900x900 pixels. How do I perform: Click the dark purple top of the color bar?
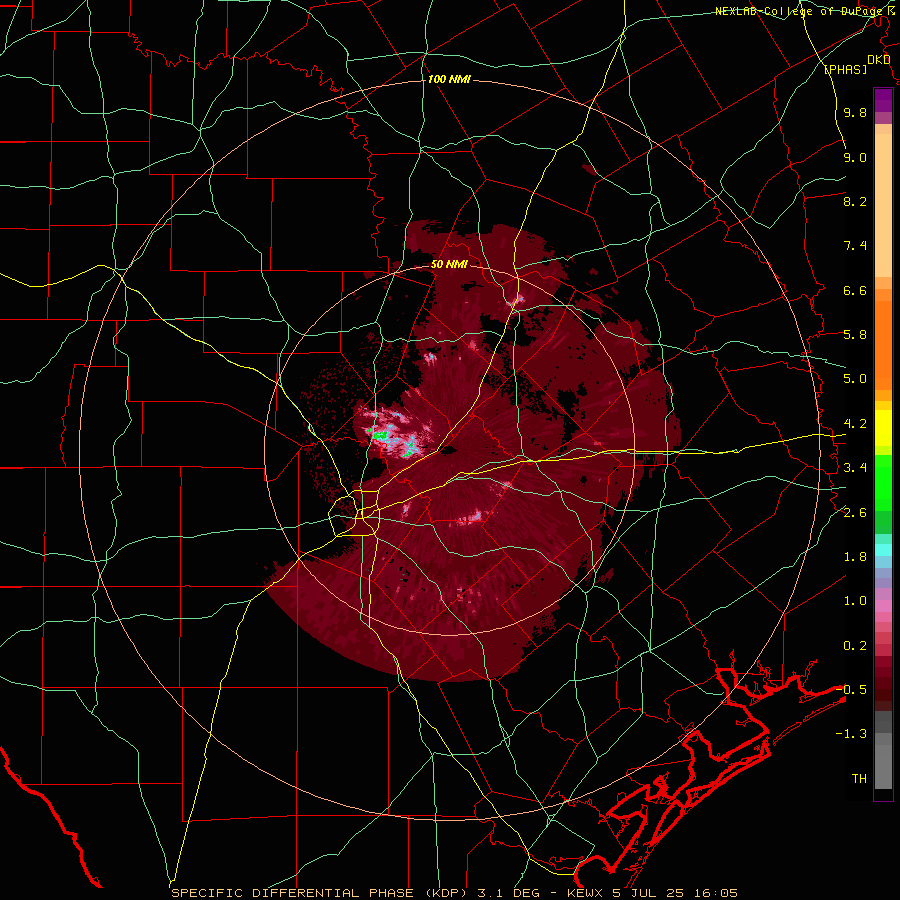883,100
